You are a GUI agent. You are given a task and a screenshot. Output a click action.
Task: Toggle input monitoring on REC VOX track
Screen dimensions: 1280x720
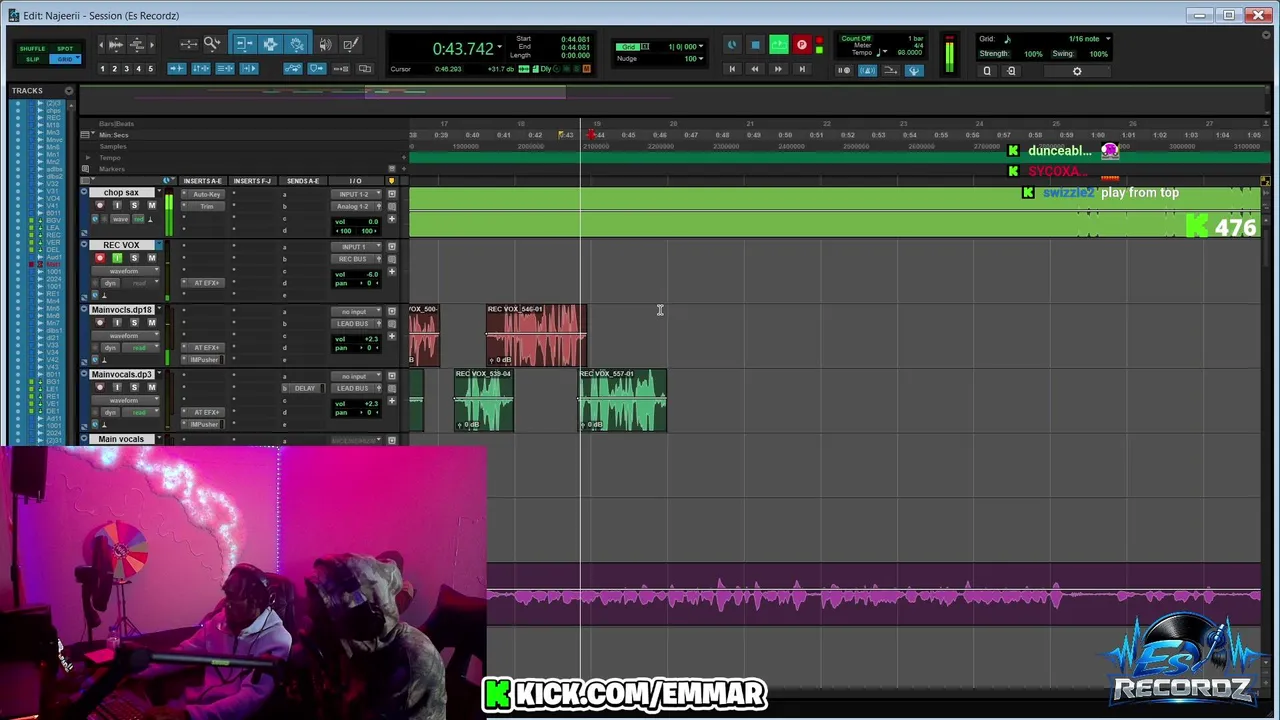[x=117, y=258]
